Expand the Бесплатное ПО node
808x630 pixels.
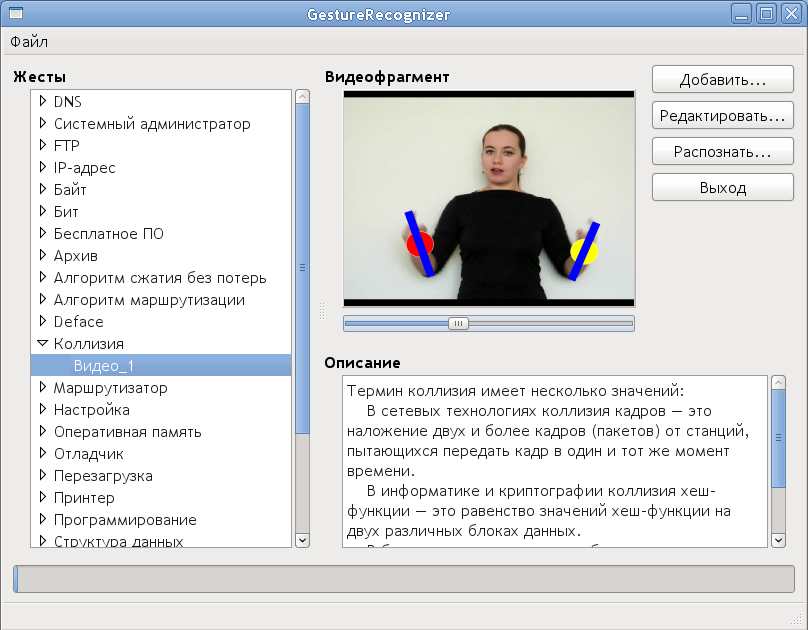pos(43,233)
